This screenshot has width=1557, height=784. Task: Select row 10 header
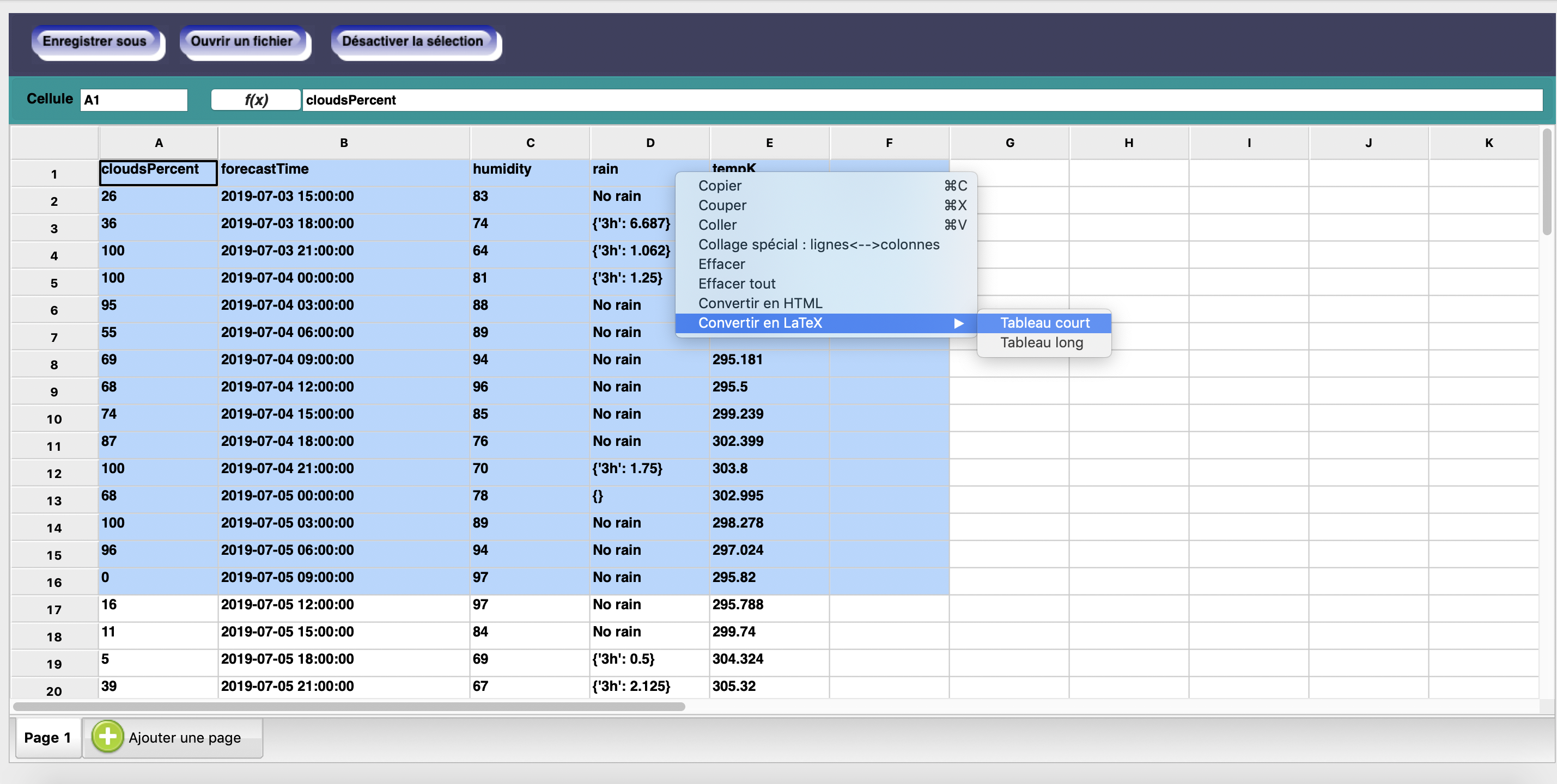pos(54,419)
